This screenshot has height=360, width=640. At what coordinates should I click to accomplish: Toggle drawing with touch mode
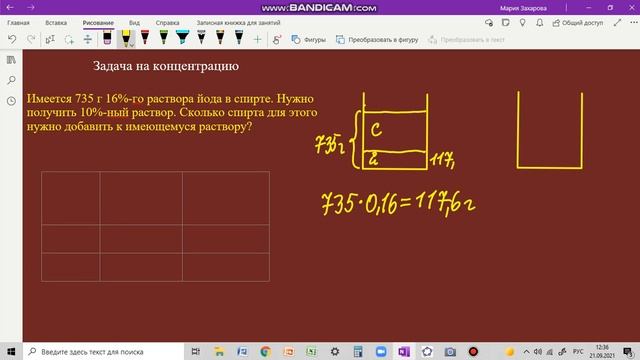(x=277, y=40)
